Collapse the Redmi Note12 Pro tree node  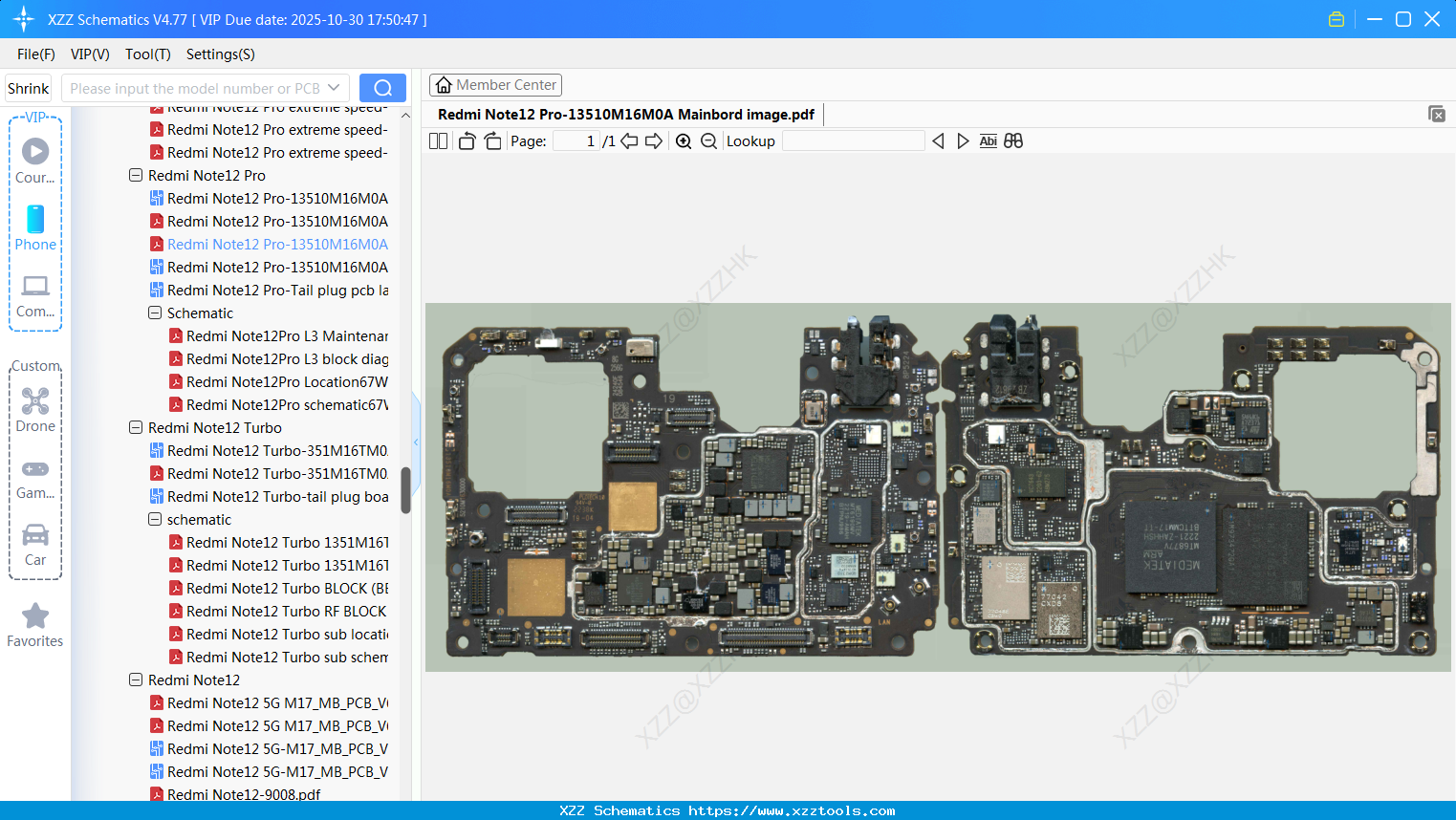(135, 175)
